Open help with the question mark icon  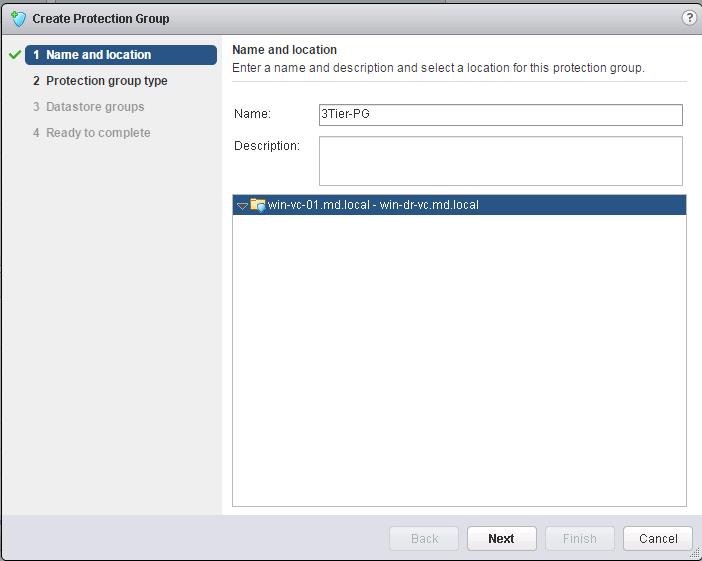689,18
